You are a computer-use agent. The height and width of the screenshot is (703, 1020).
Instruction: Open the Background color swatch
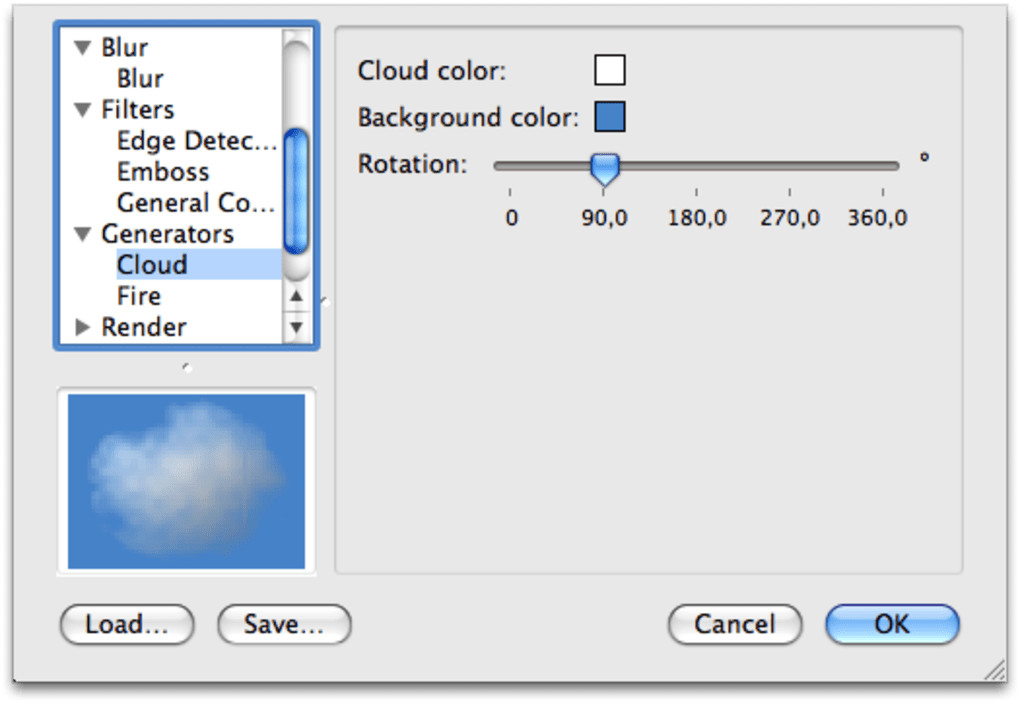(610, 117)
